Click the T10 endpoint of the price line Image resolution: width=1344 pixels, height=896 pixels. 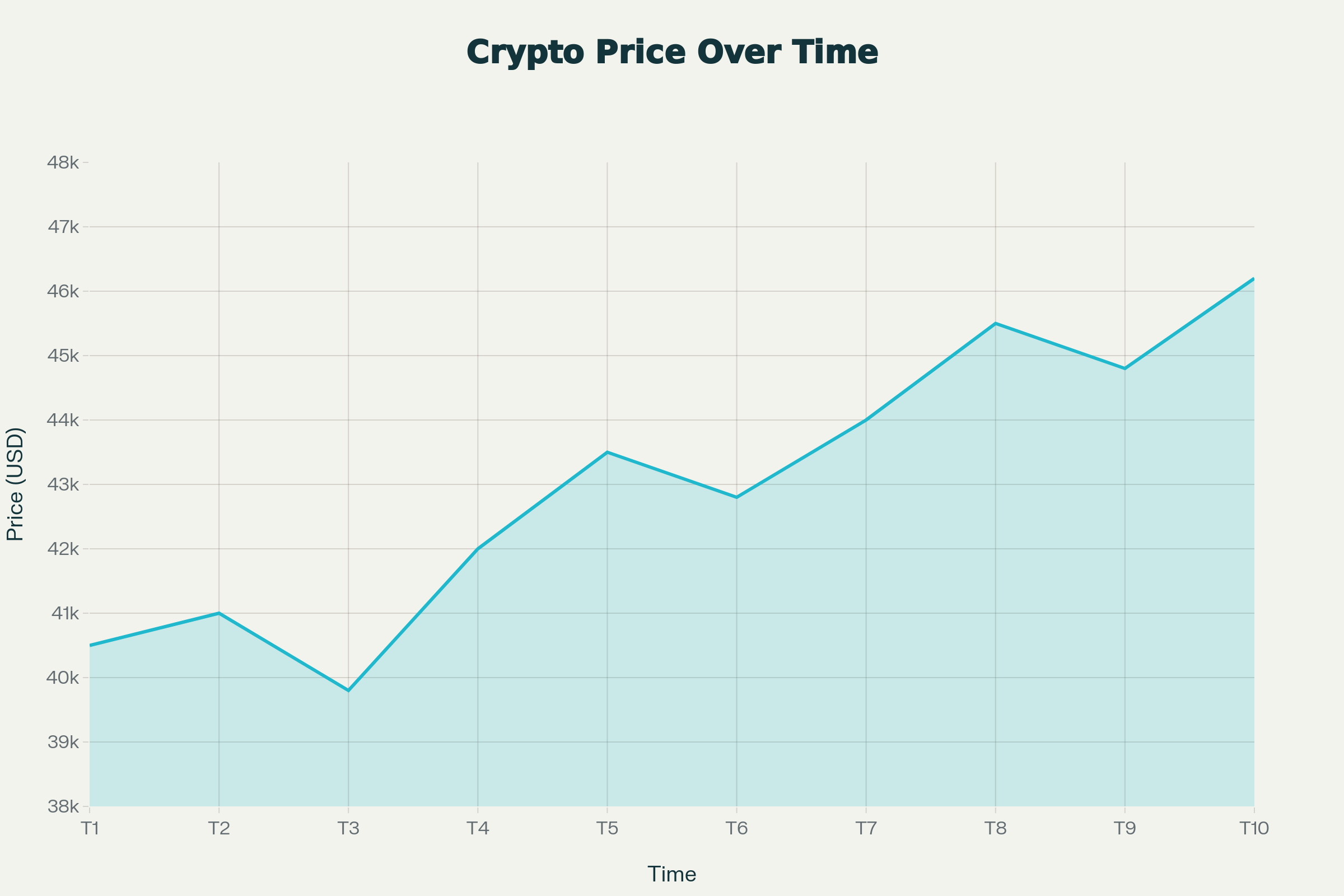(x=1254, y=279)
